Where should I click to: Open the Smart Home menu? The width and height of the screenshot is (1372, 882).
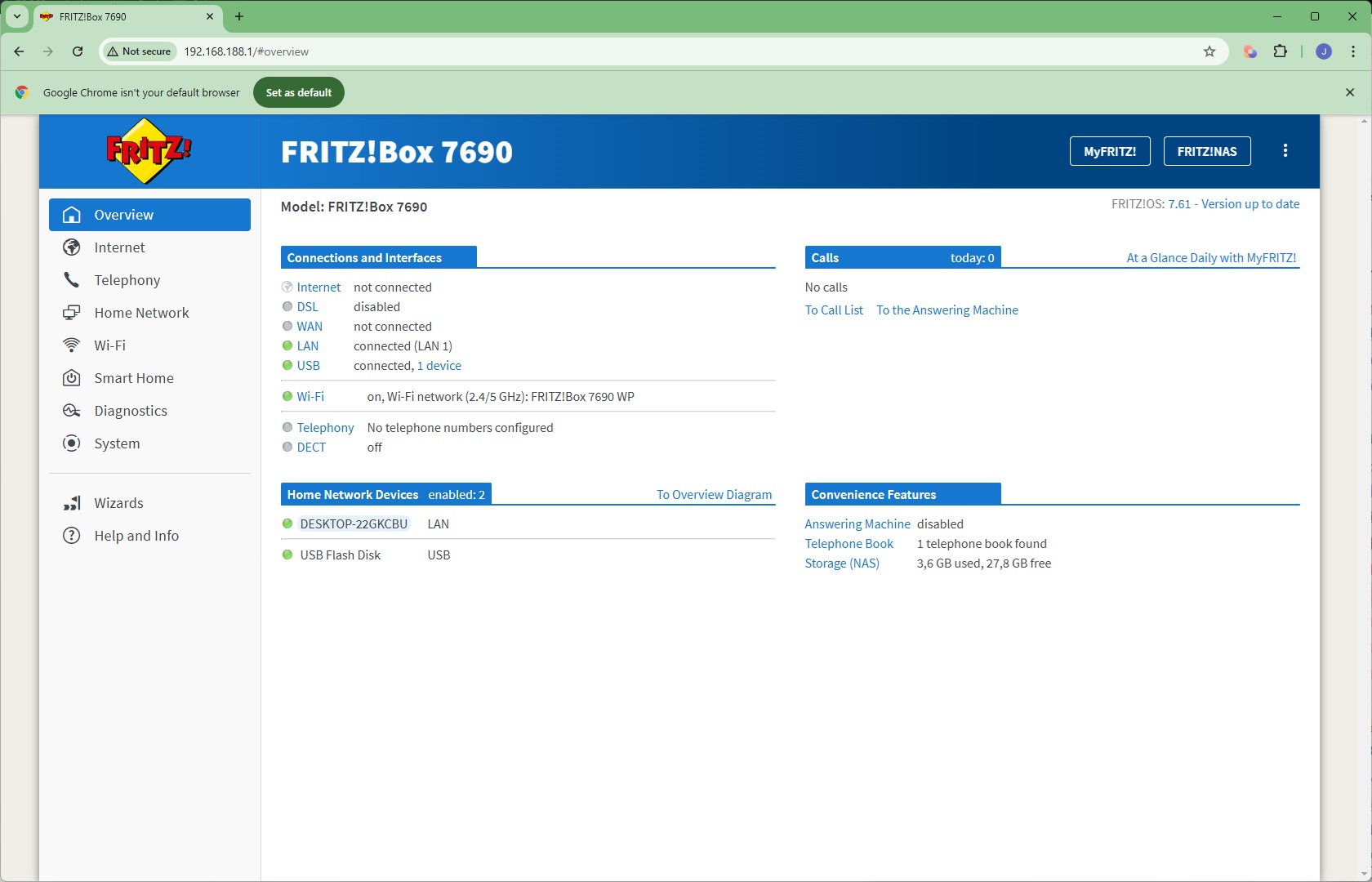[x=149, y=378]
